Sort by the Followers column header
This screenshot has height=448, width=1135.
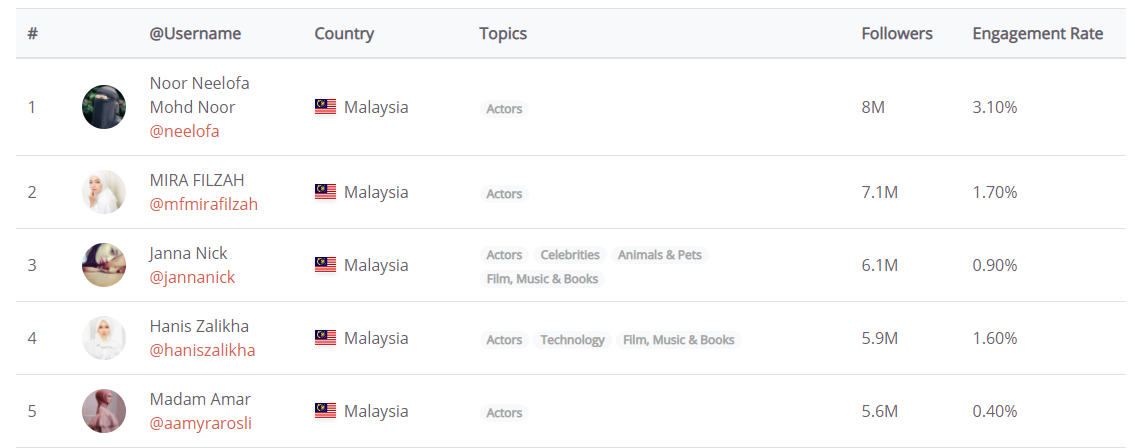point(896,33)
